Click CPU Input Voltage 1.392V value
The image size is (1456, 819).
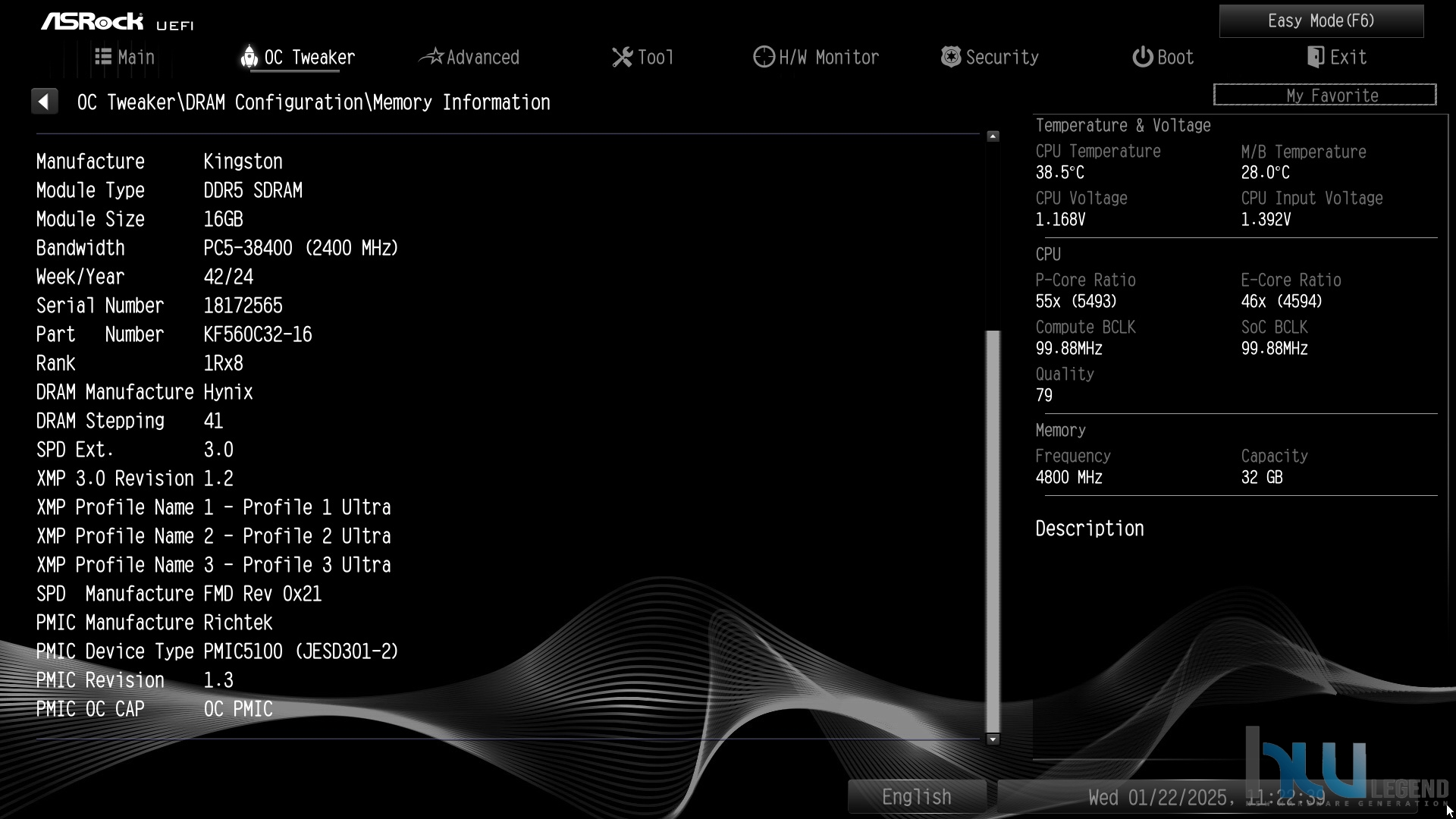pyautogui.click(x=1266, y=220)
